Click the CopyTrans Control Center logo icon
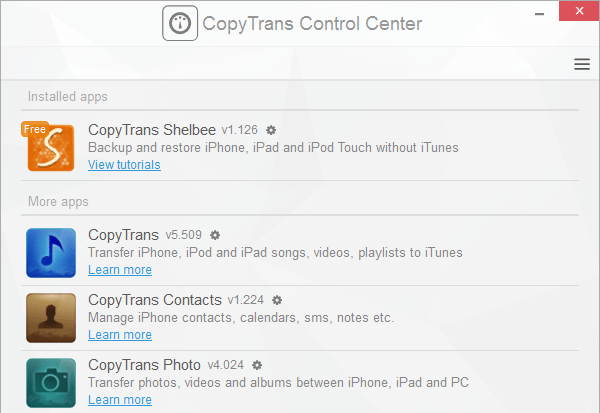This screenshot has width=600, height=413. 180,24
